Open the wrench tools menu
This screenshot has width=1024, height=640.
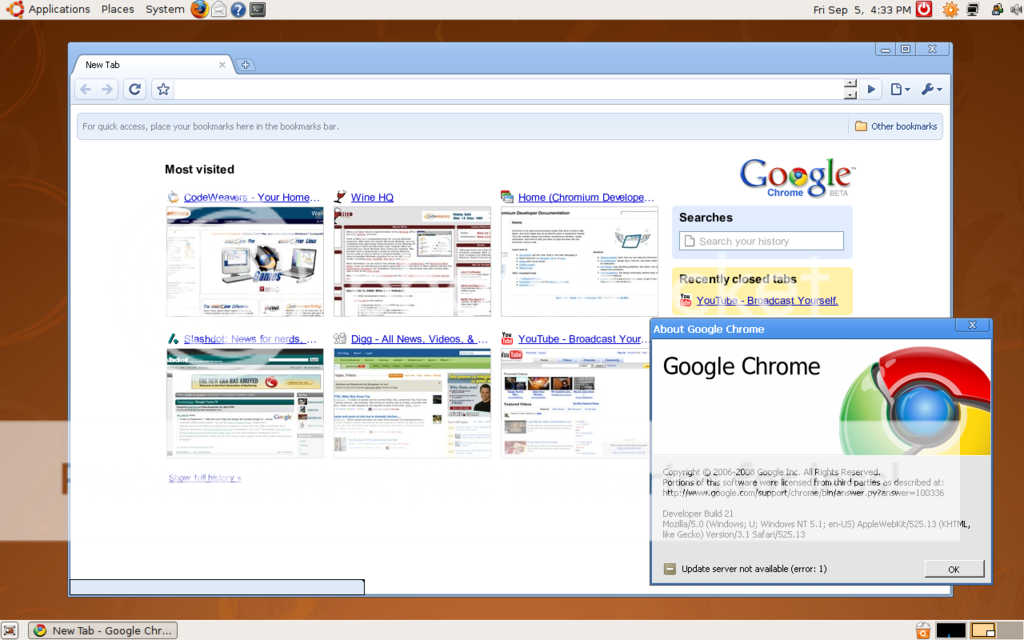[x=931, y=89]
